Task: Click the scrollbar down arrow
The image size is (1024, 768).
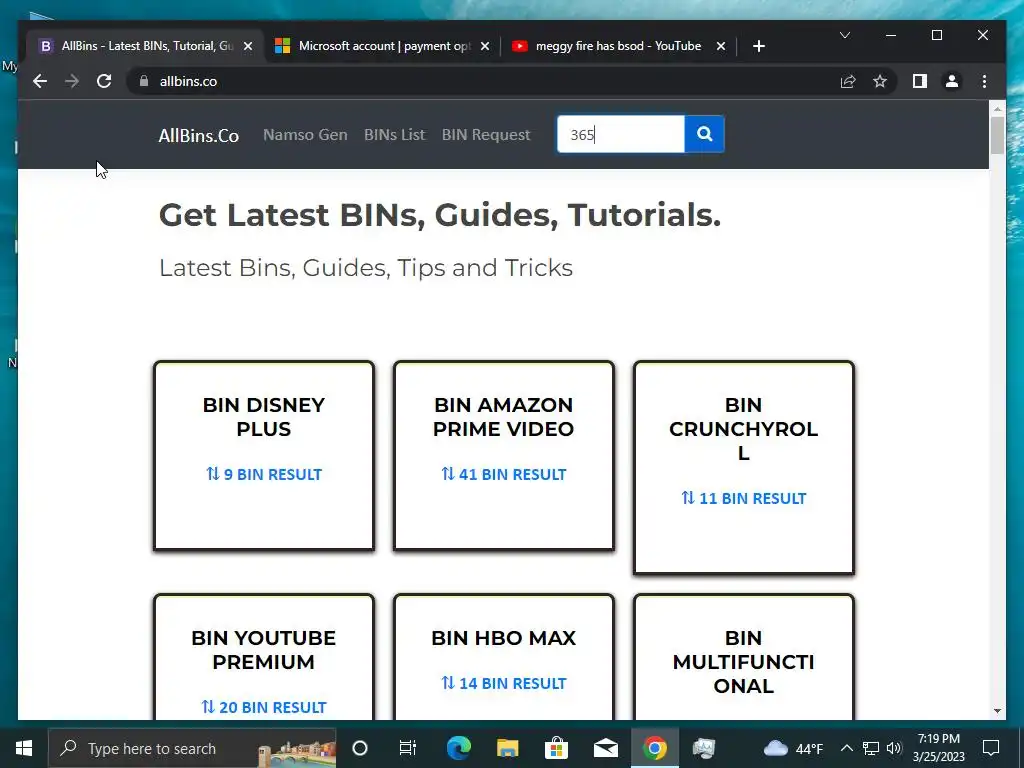Action: (x=997, y=711)
